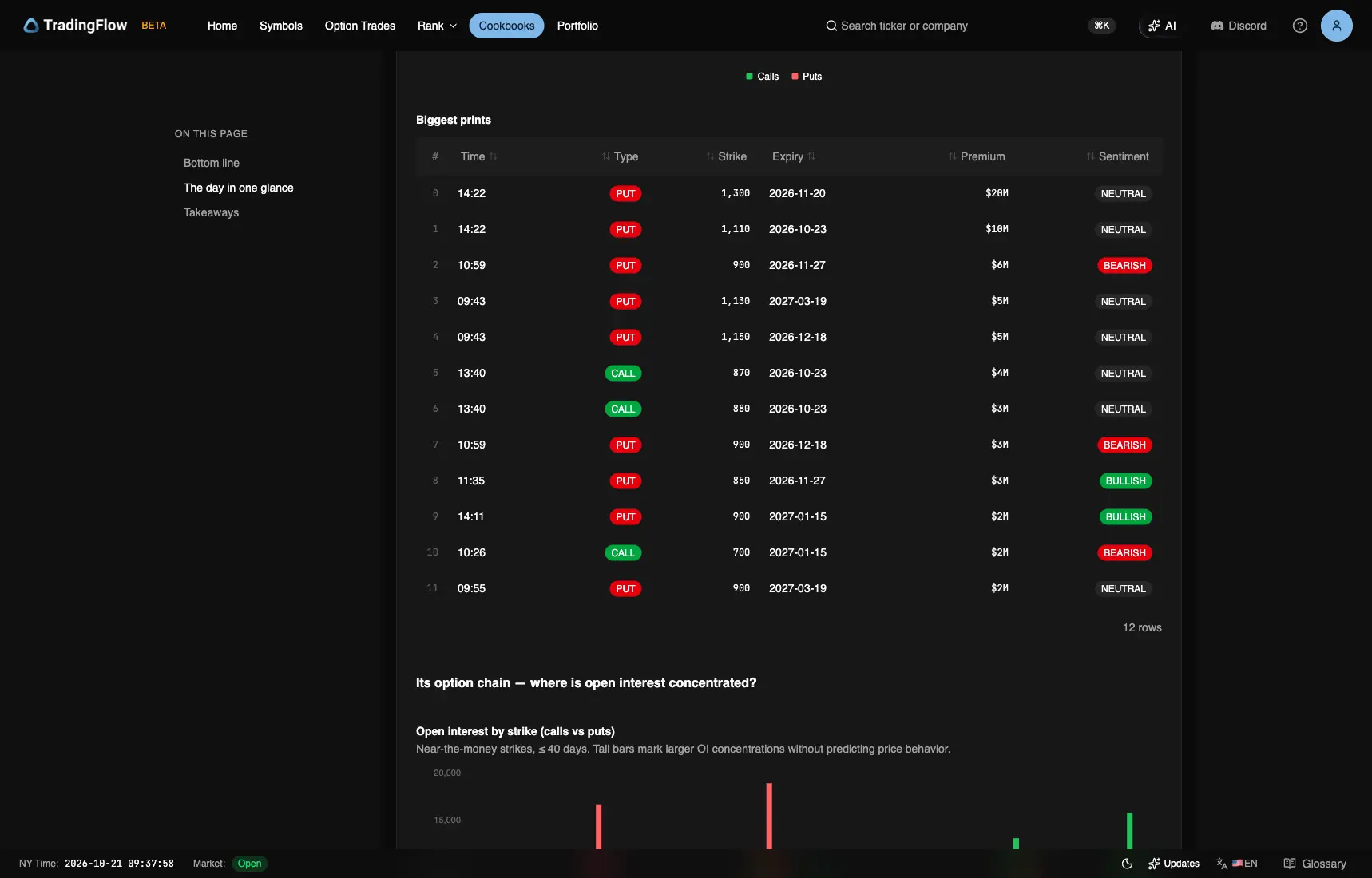Screen dimensions: 1372x878
Task: Click the TradingFlow logo icon
Action: coord(30,26)
